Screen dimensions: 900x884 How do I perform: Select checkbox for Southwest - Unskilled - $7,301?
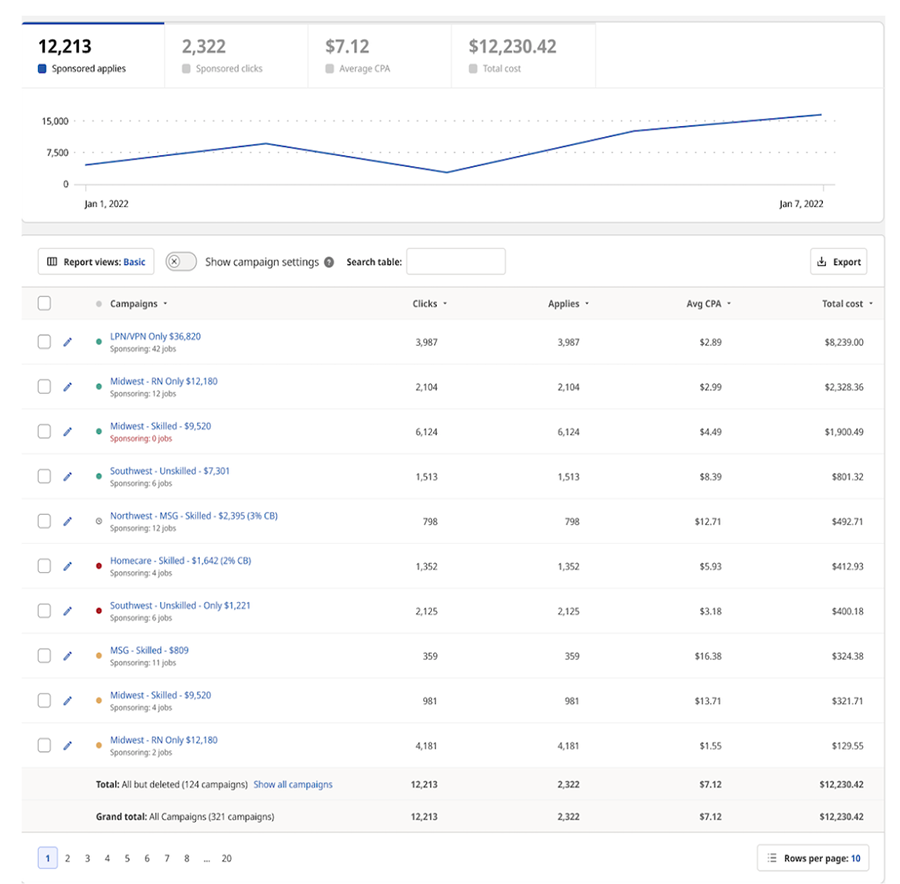(44, 476)
